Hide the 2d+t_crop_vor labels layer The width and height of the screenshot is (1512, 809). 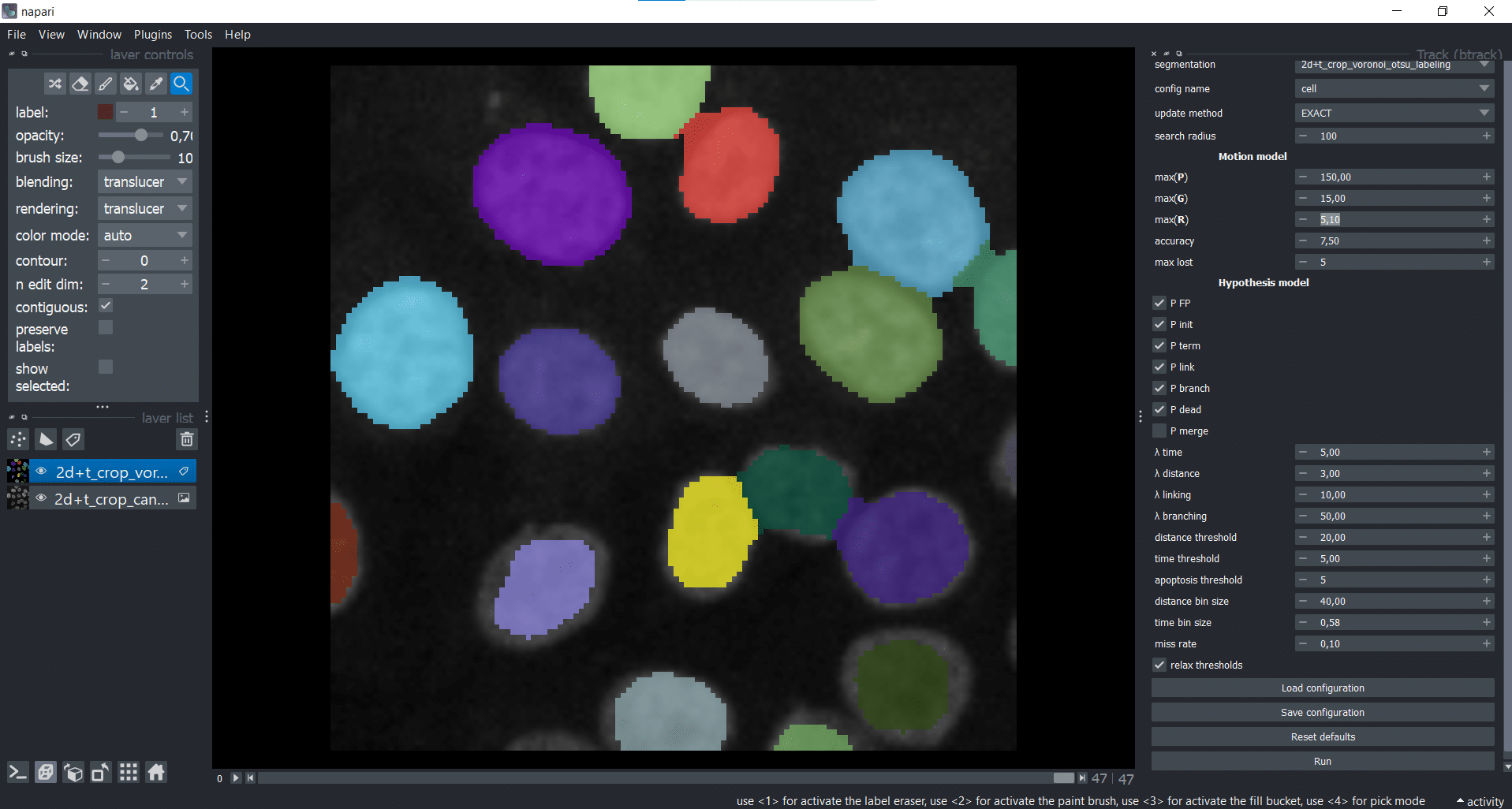coord(42,472)
